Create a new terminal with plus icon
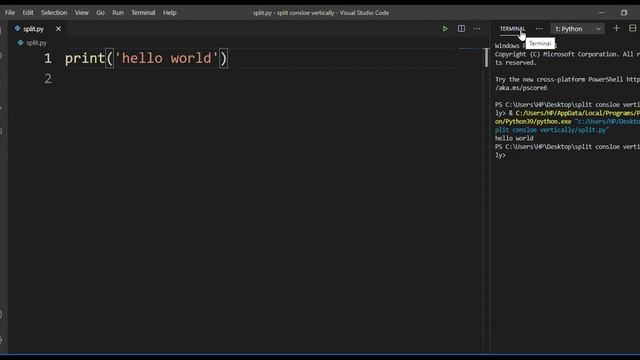Viewport: 640px width, 360px height. (616, 28)
